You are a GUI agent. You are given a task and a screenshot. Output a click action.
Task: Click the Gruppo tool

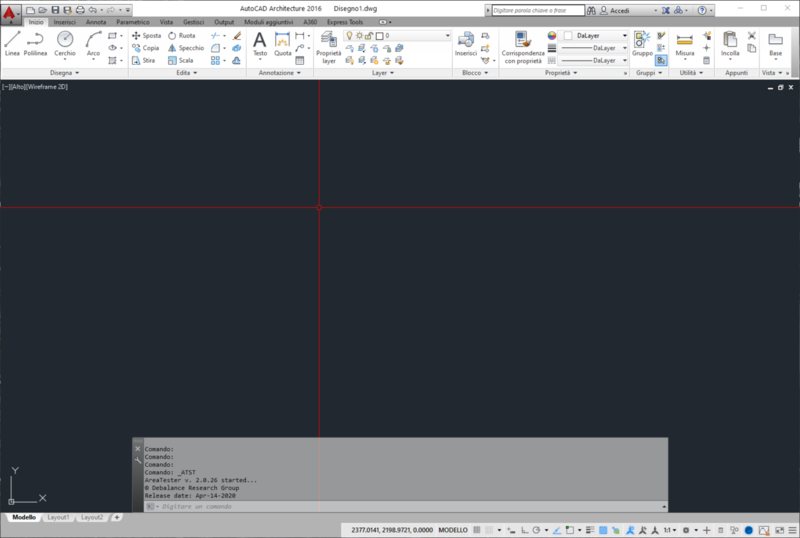coord(642,43)
